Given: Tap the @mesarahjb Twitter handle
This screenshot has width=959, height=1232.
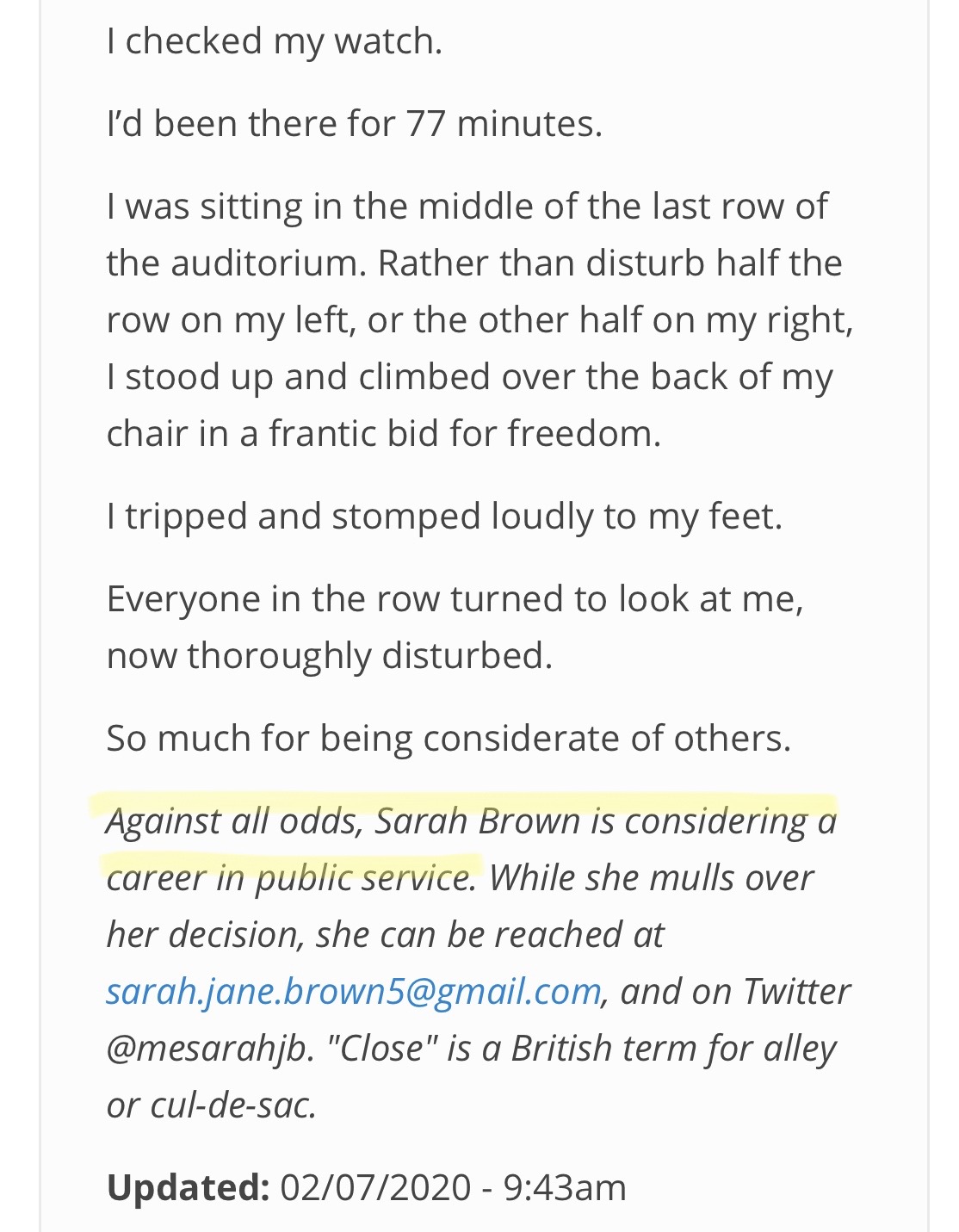Looking at the screenshot, I should (207, 1049).
